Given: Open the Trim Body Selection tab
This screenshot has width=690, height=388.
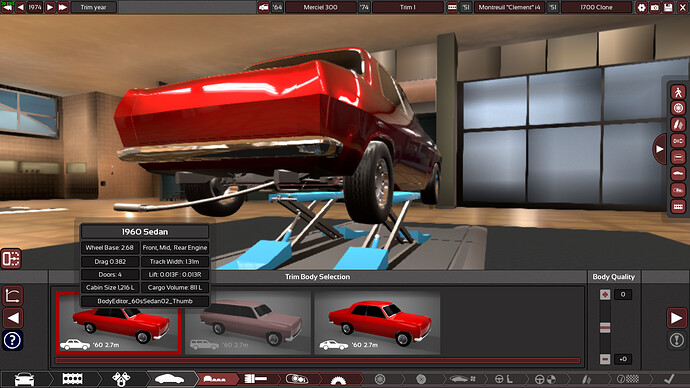Looking at the screenshot, I should coord(215,379).
